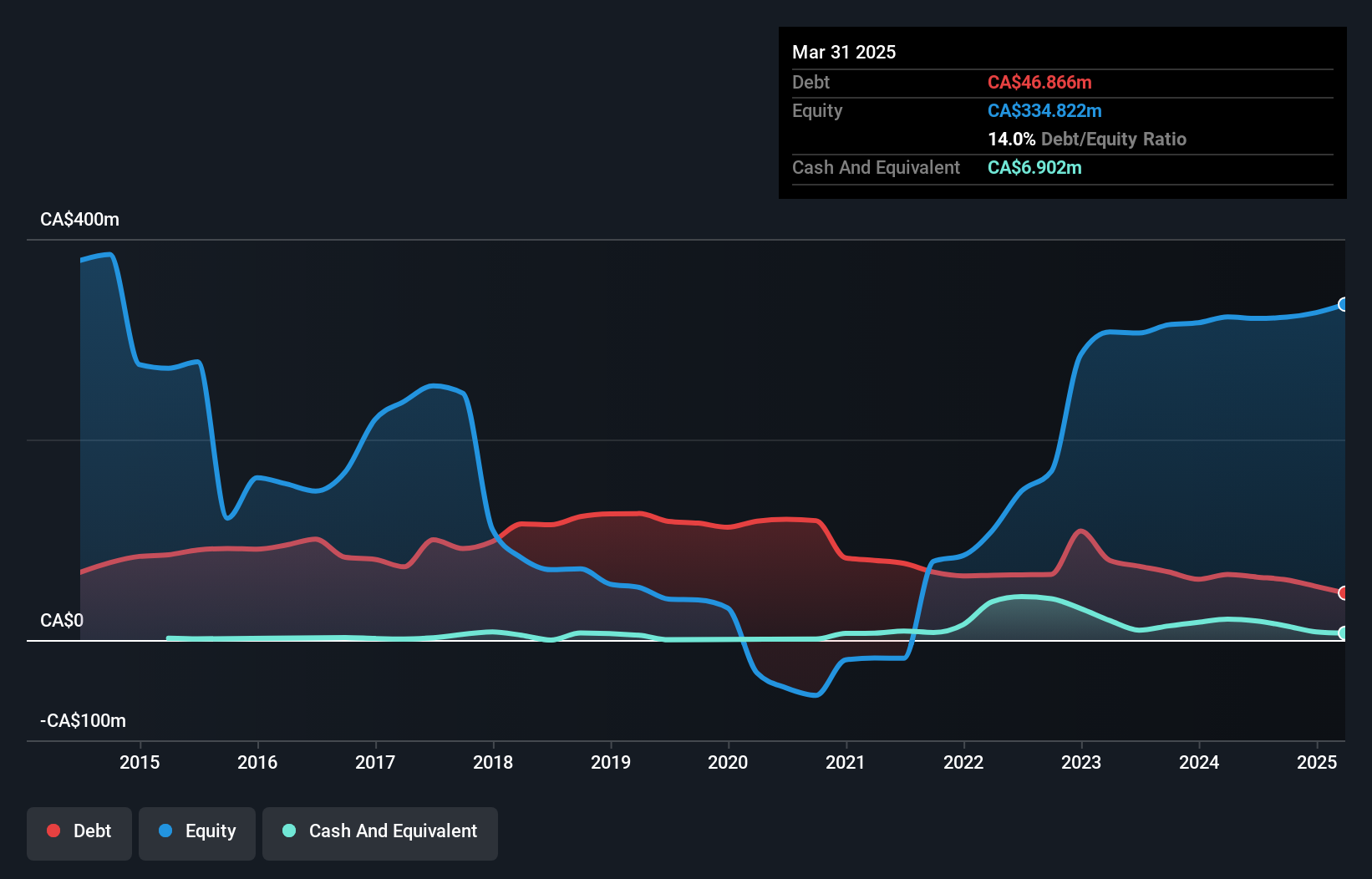Click the 2015 x-axis label

point(140,762)
